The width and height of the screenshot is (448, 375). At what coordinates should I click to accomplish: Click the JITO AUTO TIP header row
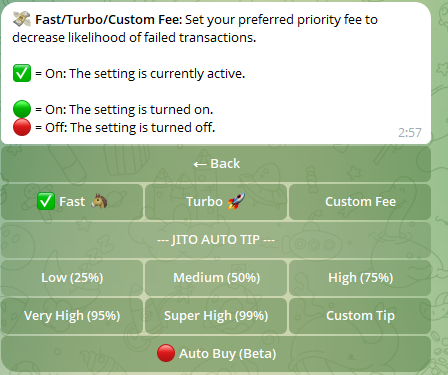[216, 240]
